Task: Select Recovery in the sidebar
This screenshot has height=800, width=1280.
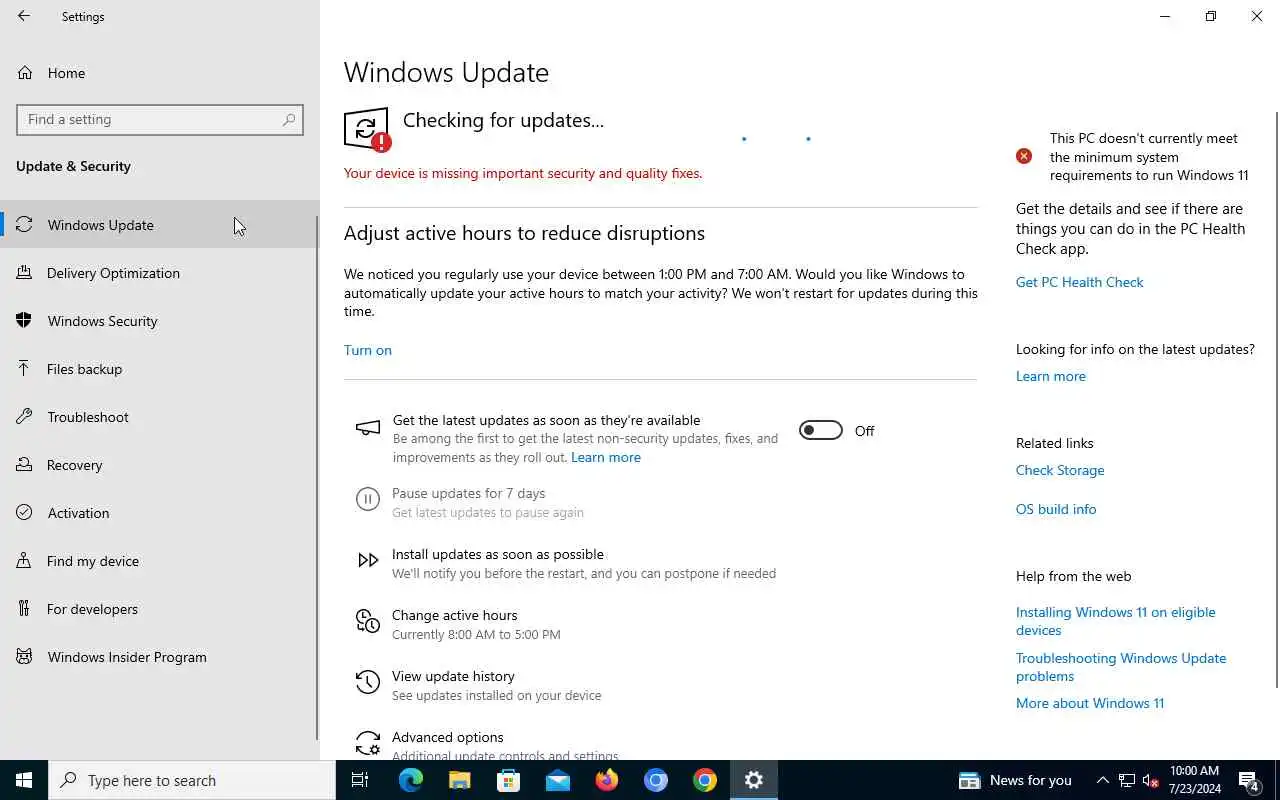Action: point(160,465)
